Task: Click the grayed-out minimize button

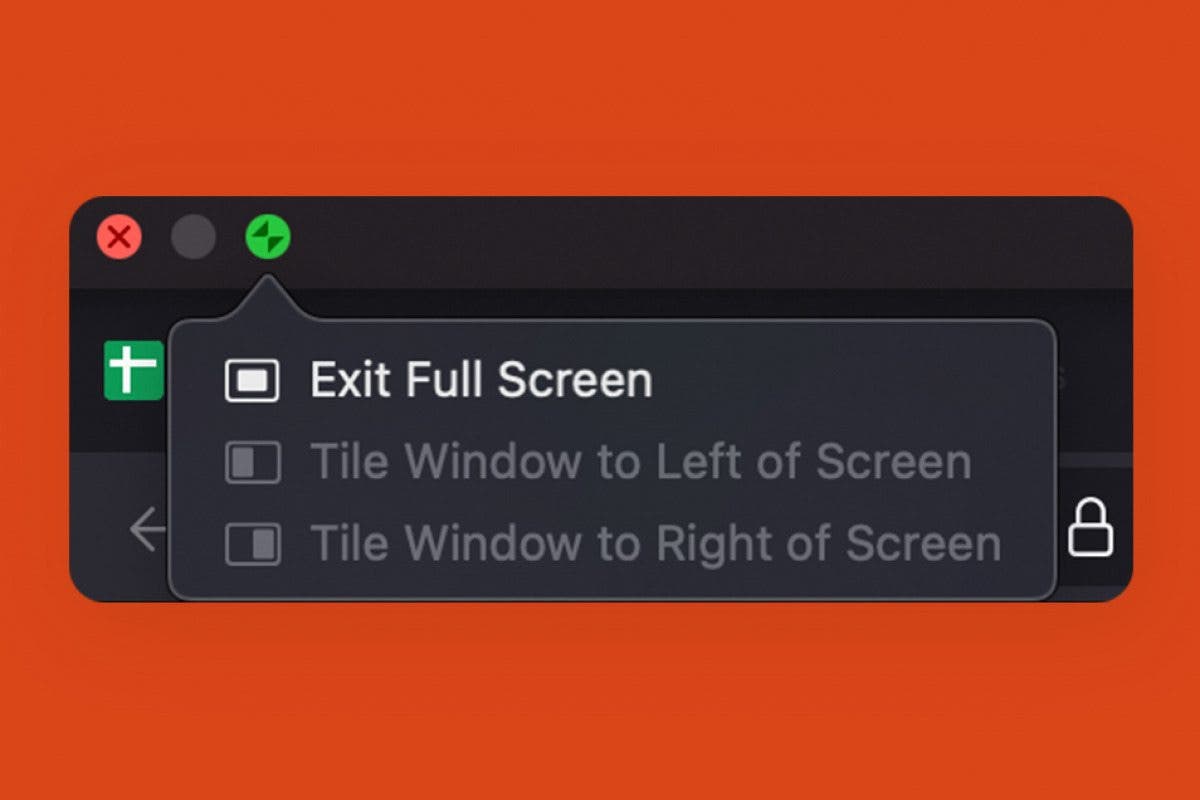Action: [x=193, y=238]
